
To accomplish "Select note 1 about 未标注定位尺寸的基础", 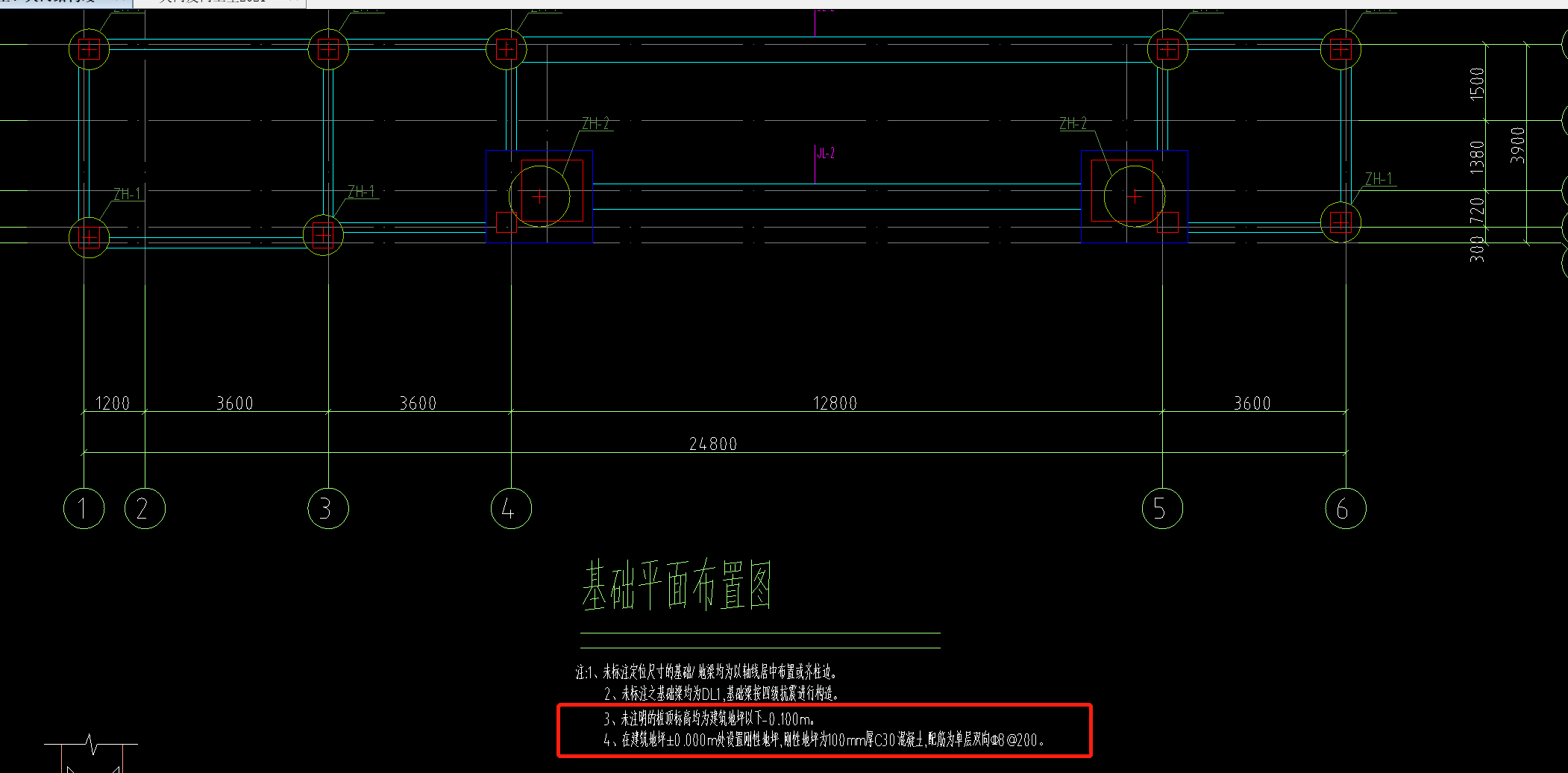I will point(706,672).
